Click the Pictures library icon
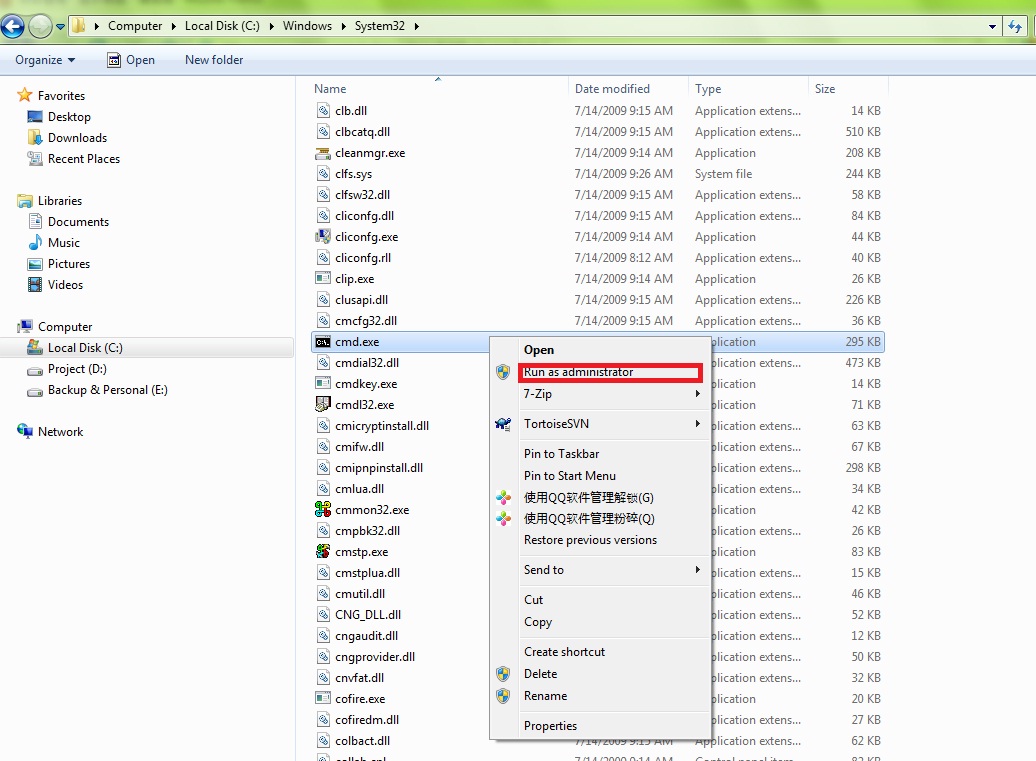The width and height of the screenshot is (1036, 761). pyautogui.click(x=35, y=264)
